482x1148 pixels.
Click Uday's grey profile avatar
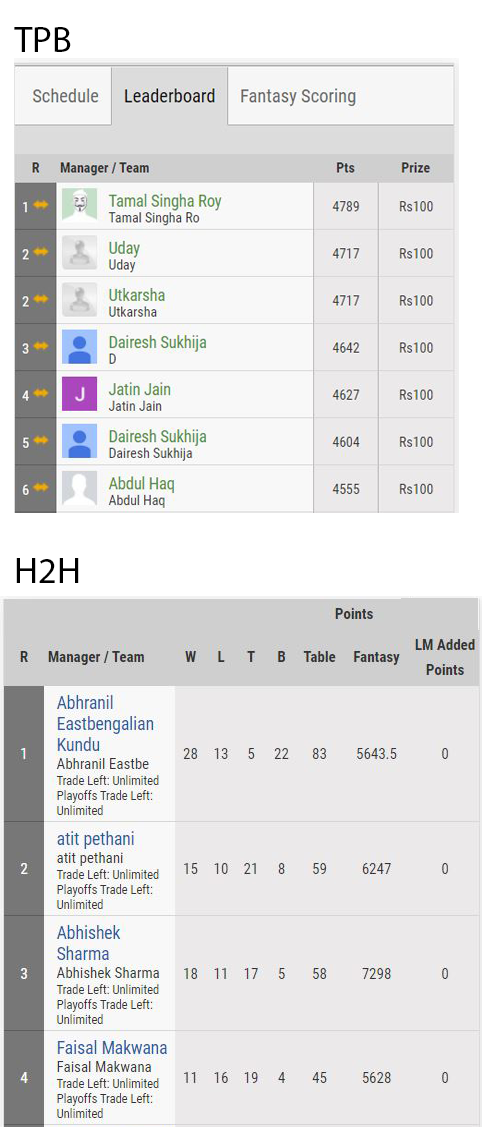click(x=79, y=253)
